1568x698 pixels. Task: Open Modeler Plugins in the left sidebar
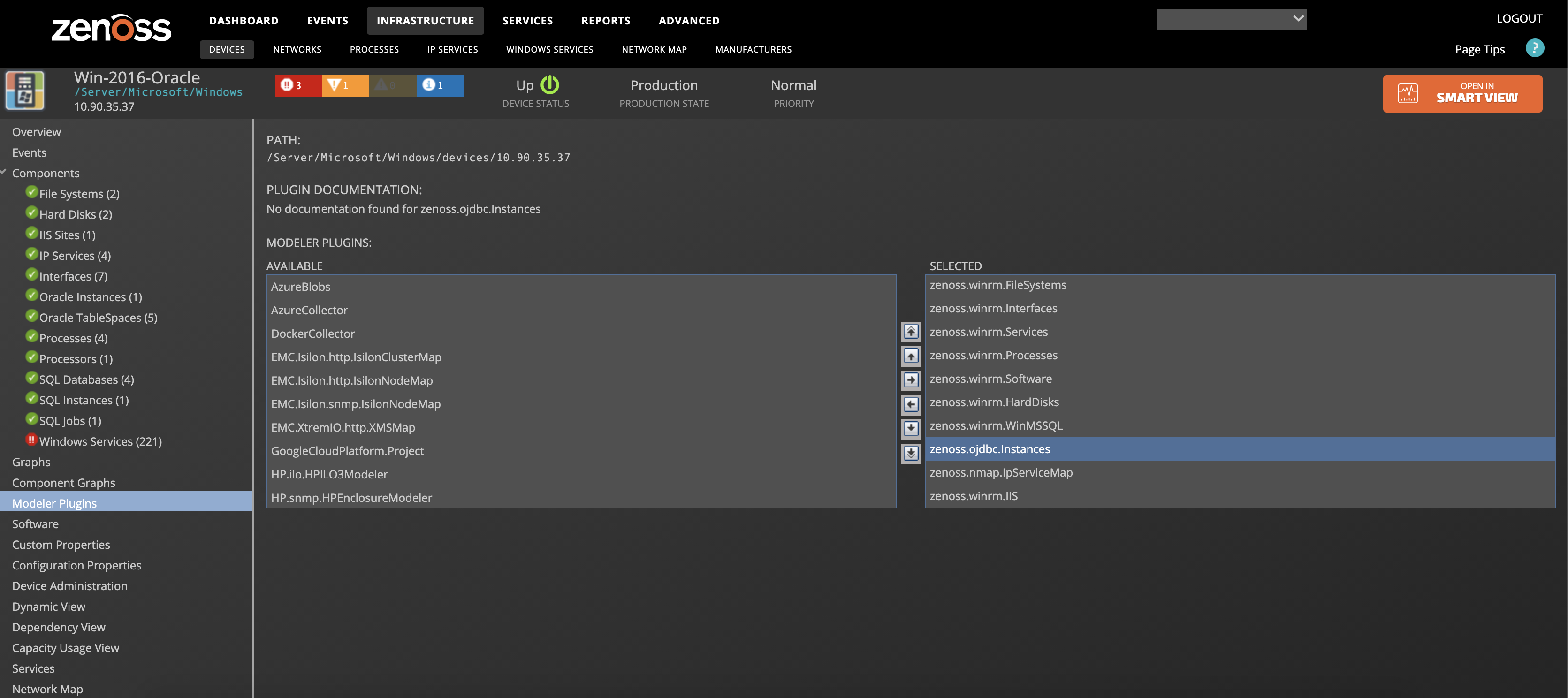[54, 503]
